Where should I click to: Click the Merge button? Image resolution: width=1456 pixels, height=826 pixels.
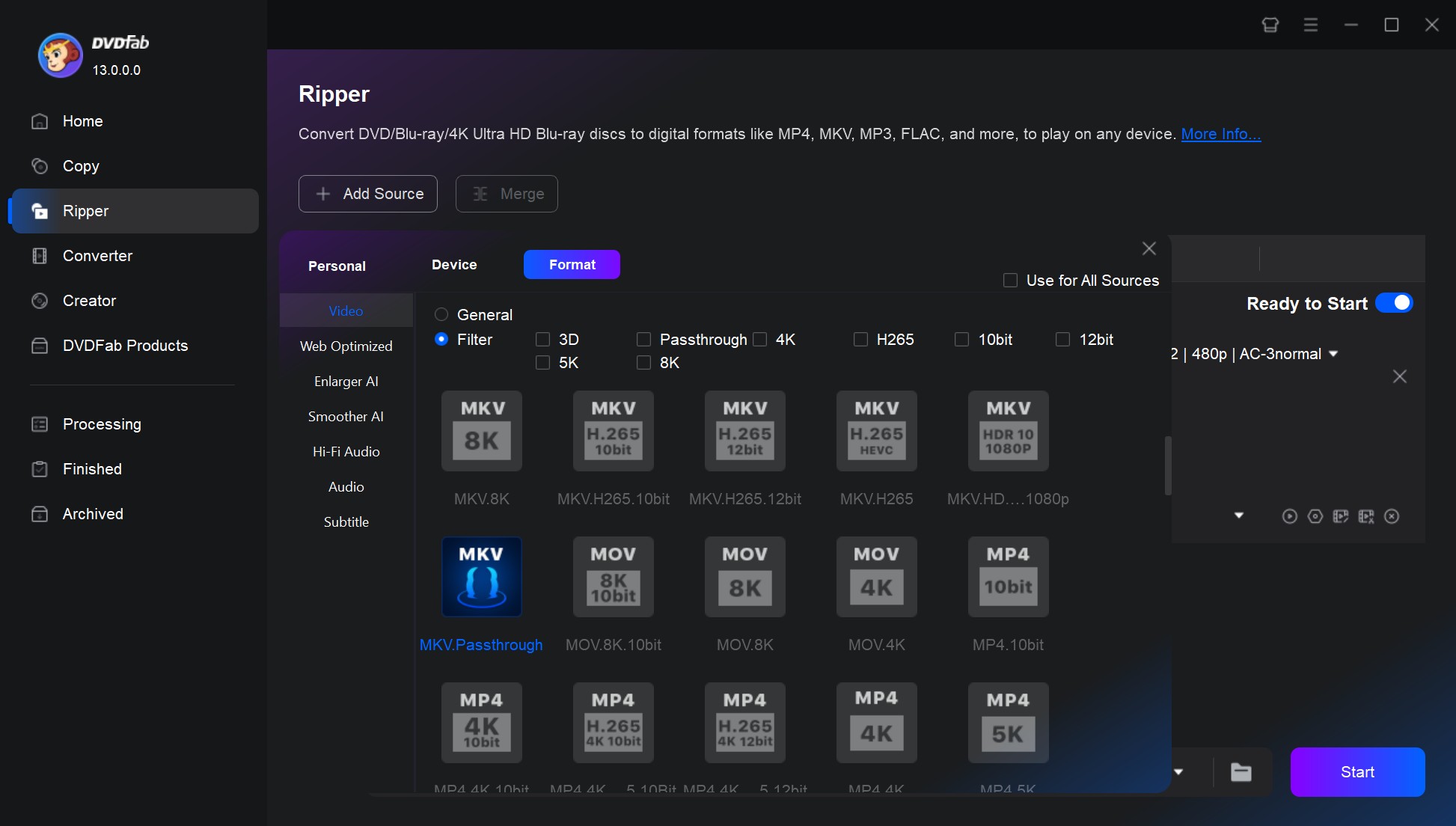point(507,194)
